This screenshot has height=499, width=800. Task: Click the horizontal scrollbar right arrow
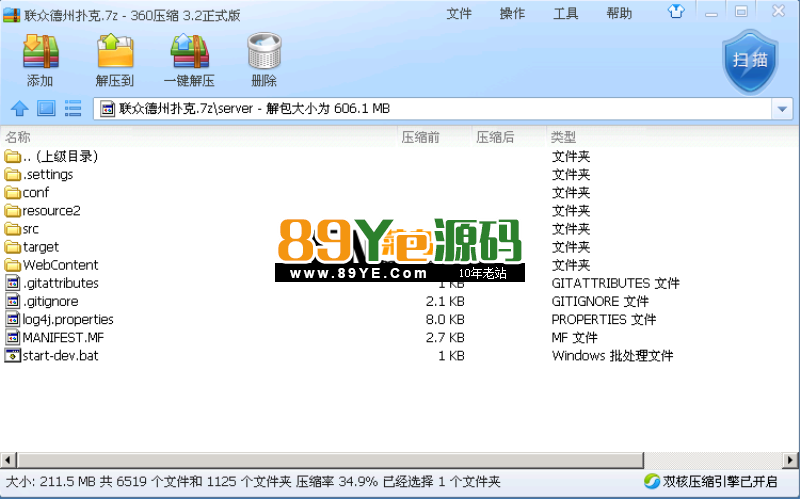click(x=790, y=460)
